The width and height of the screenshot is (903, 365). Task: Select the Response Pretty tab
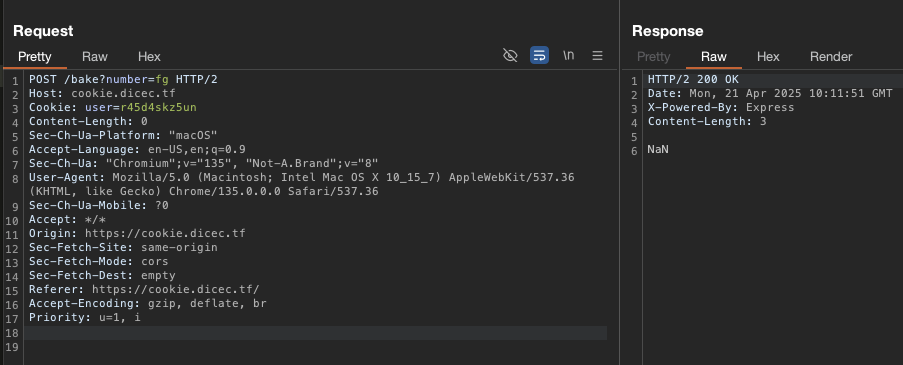(654, 56)
